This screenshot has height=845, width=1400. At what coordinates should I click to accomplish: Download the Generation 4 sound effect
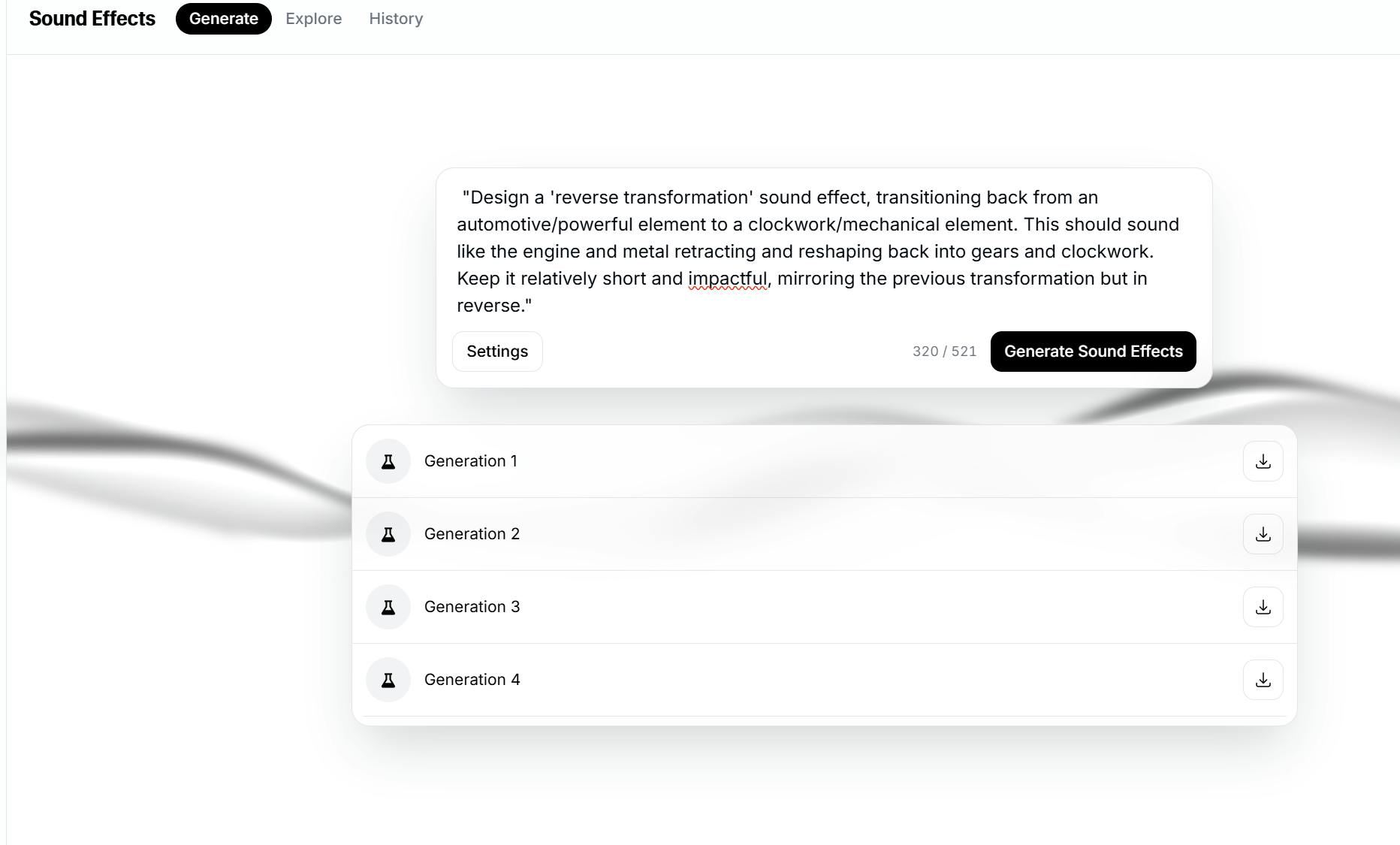(x=1263, y=680)
